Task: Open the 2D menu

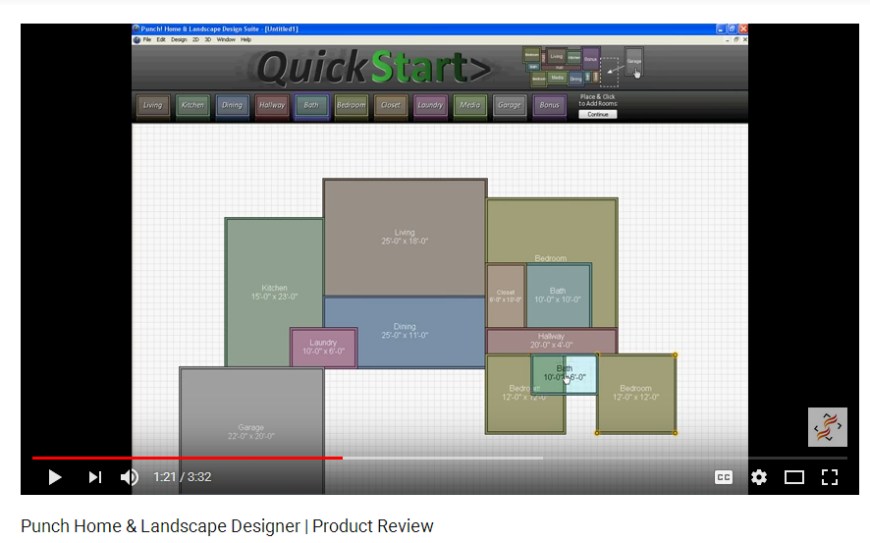Action: point(196,40)
